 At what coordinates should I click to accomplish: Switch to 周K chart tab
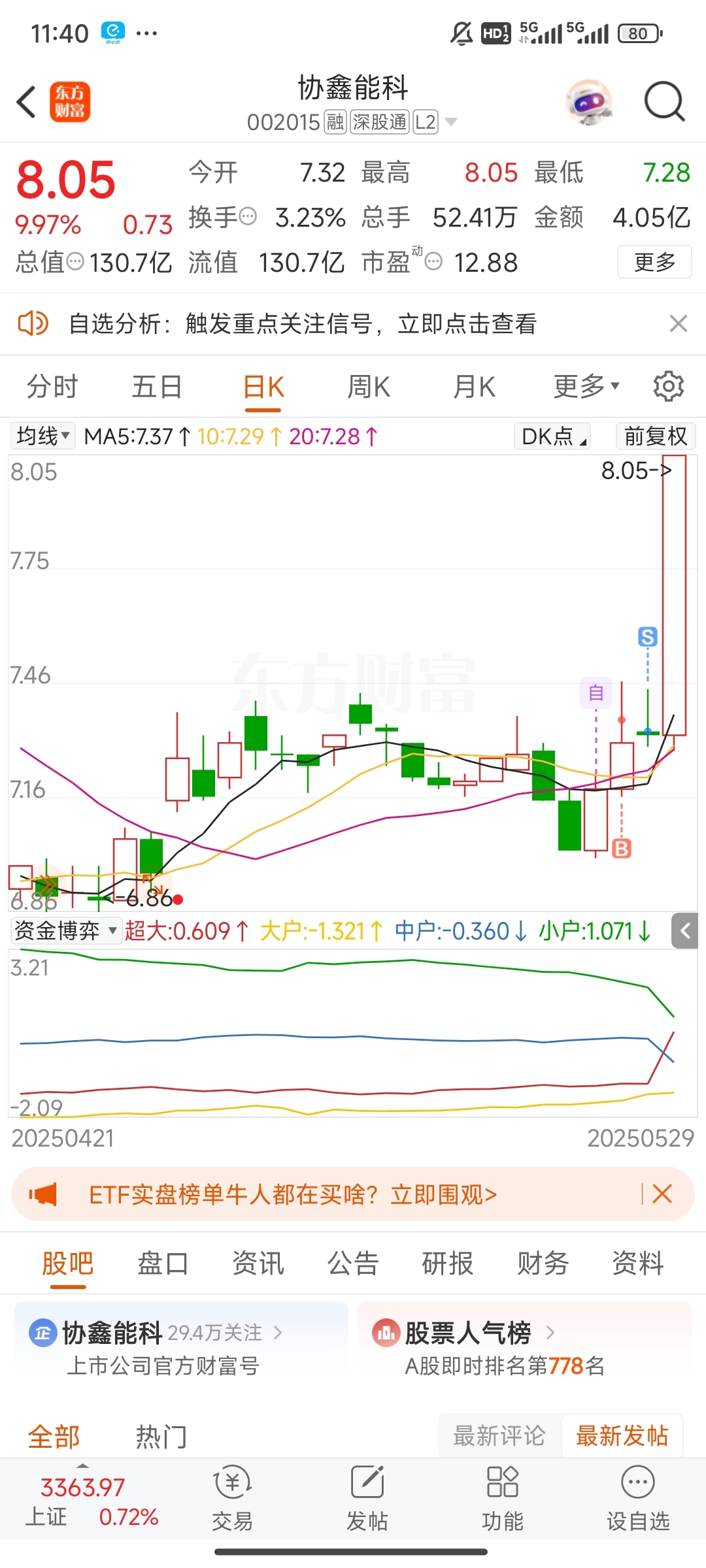point(369,387)
